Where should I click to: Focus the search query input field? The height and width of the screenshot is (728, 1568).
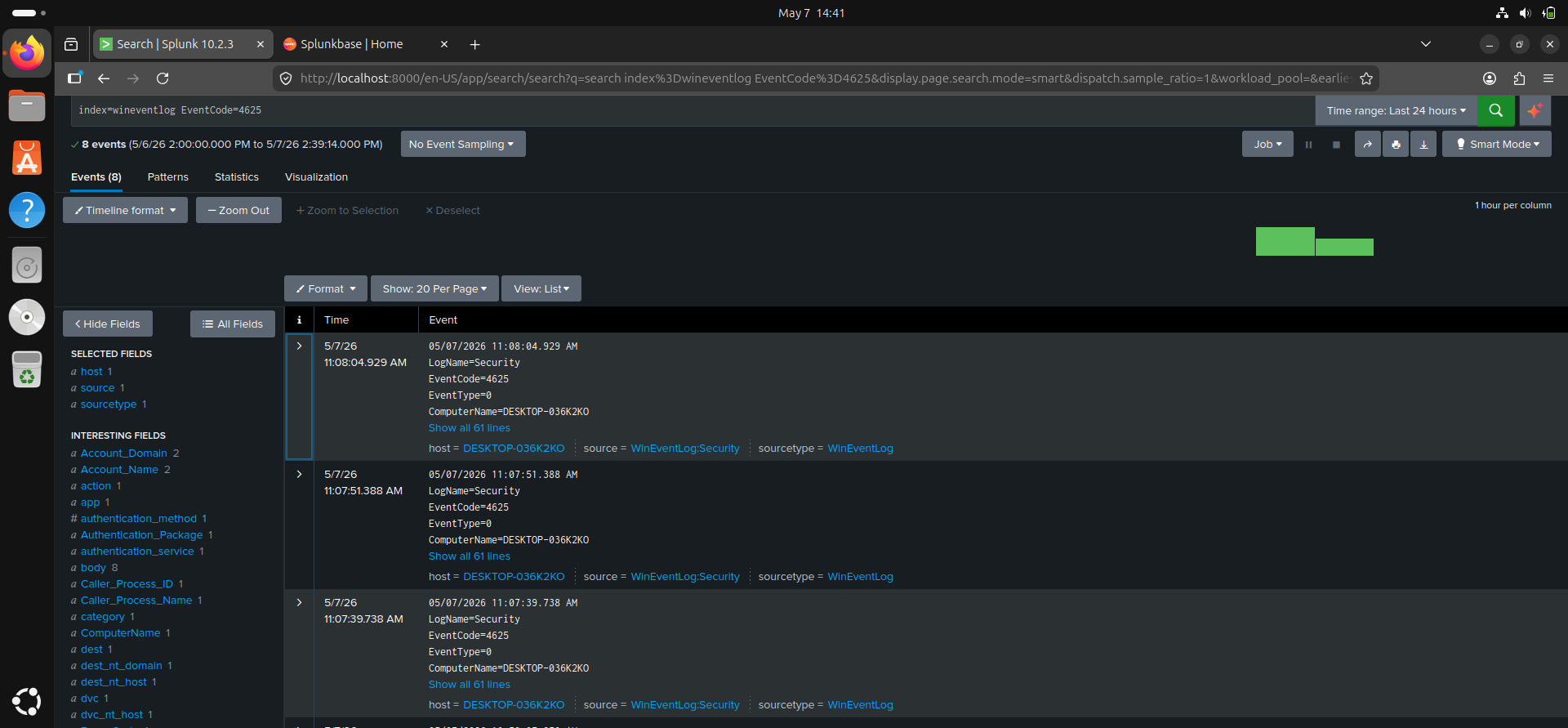693,110
